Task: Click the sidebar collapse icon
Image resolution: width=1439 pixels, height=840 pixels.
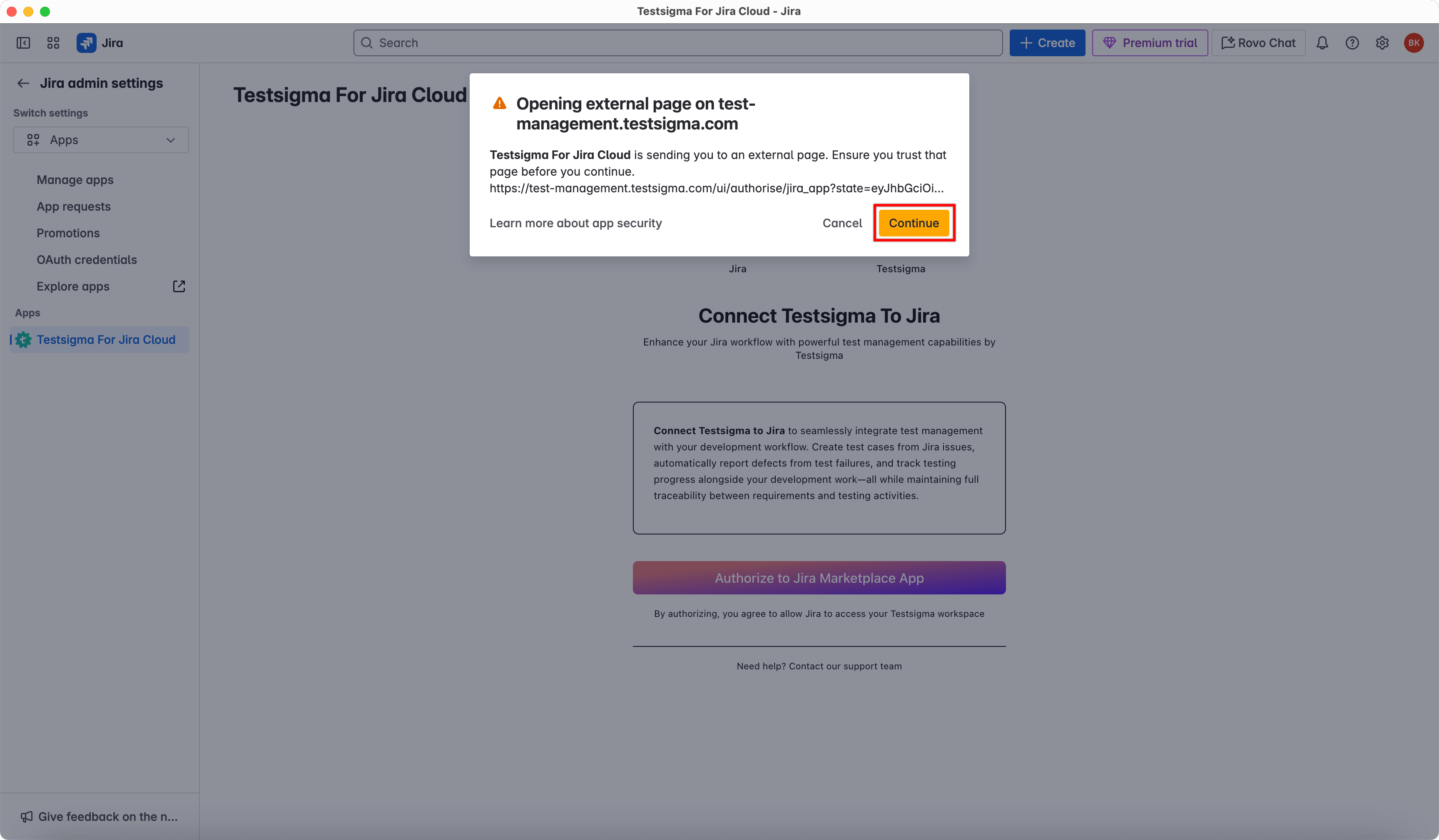Action: [23, 43]
